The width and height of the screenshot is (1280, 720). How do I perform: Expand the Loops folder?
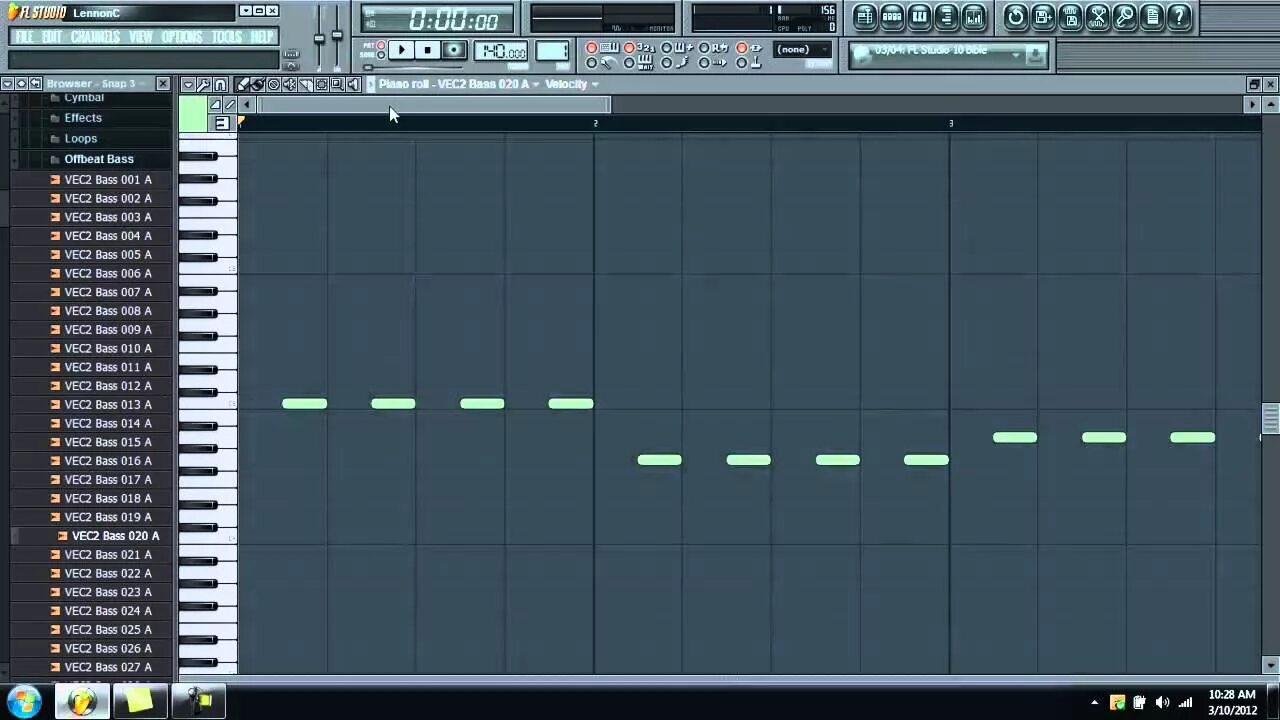(x=81, y=138)
